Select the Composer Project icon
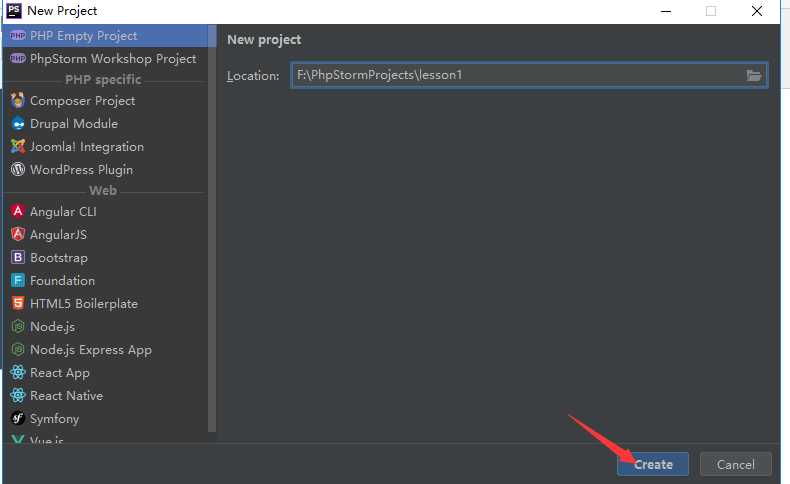This screenshot has height=484, width=790. 18,100
